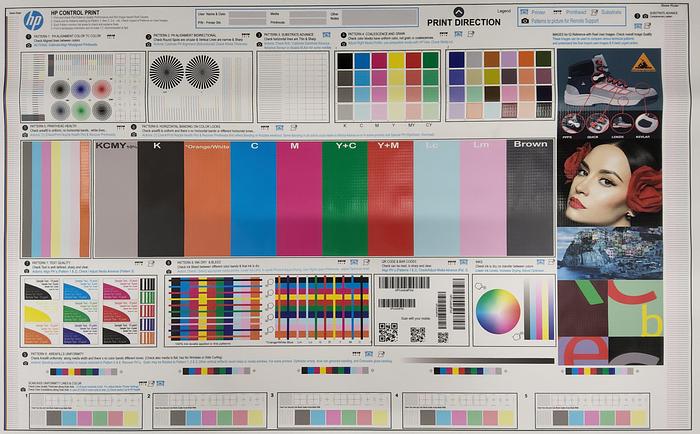Click the camera icon under Pattern 2 heading
700x434 pixels.
[148, 44]
